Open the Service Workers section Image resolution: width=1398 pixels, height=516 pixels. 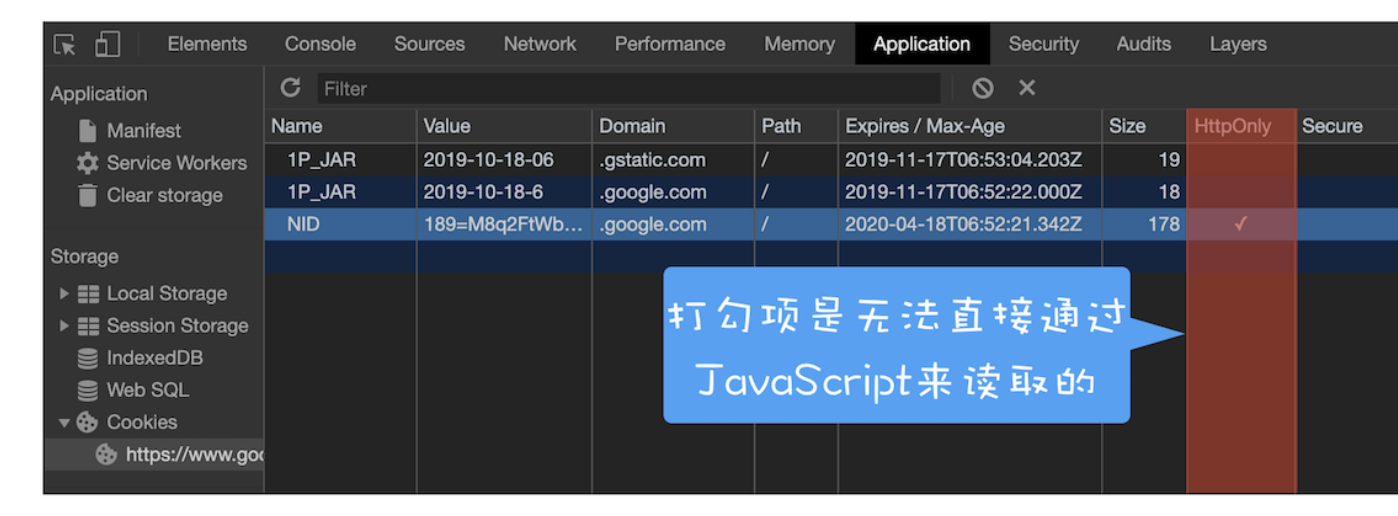coord(162,163)
